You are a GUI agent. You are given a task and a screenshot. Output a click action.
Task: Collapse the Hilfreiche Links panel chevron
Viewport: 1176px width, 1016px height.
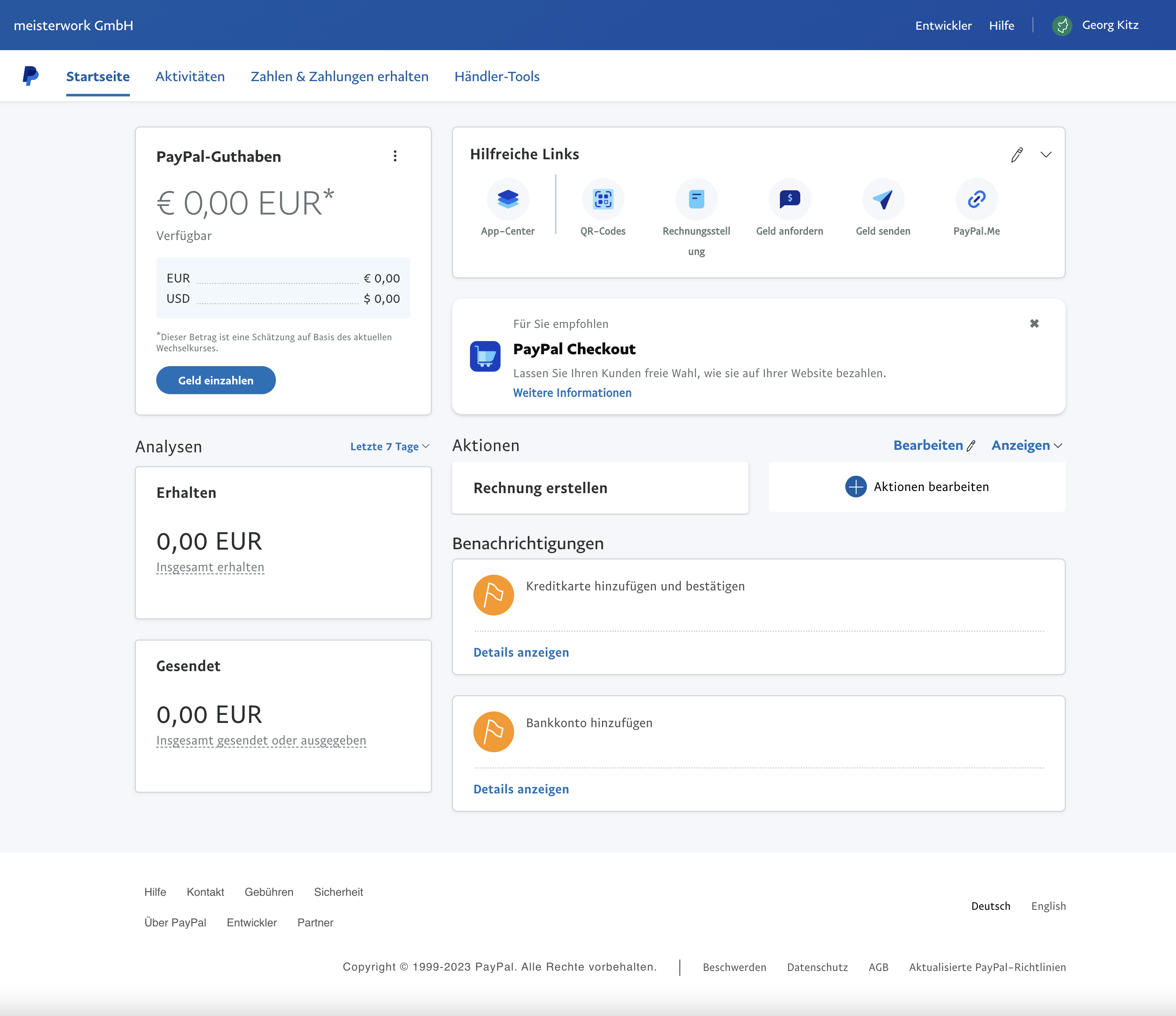pos(1046,155)
